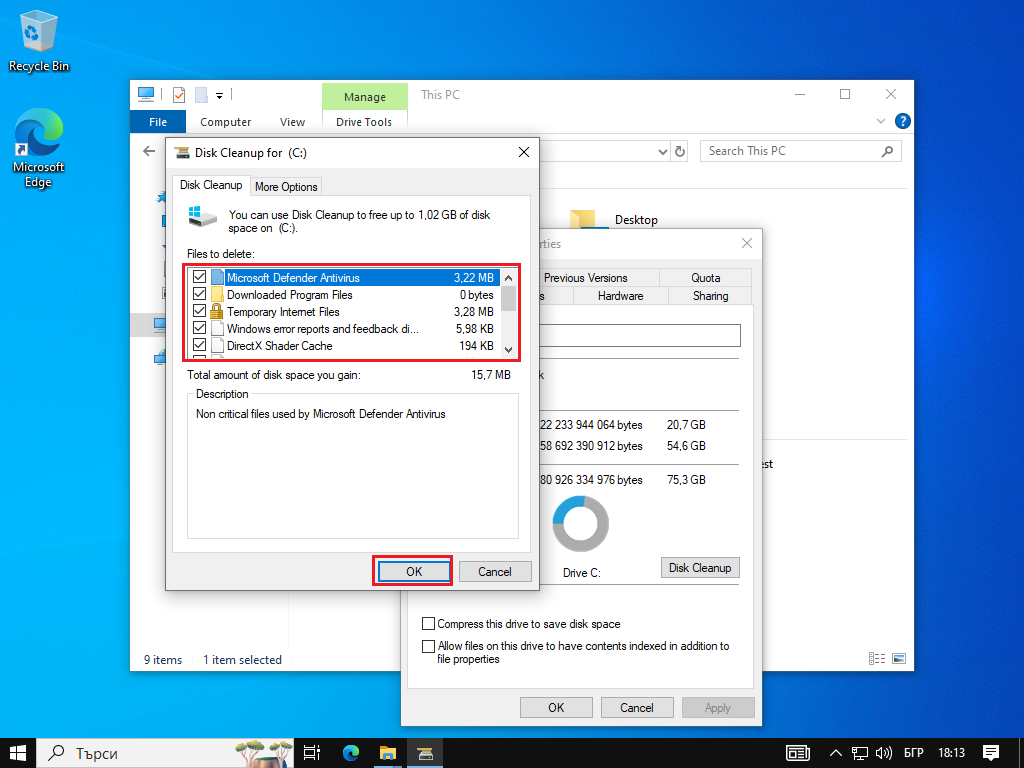Uncheck Microsoft Defender Antivirus checkbox

[x=199, y=277]
